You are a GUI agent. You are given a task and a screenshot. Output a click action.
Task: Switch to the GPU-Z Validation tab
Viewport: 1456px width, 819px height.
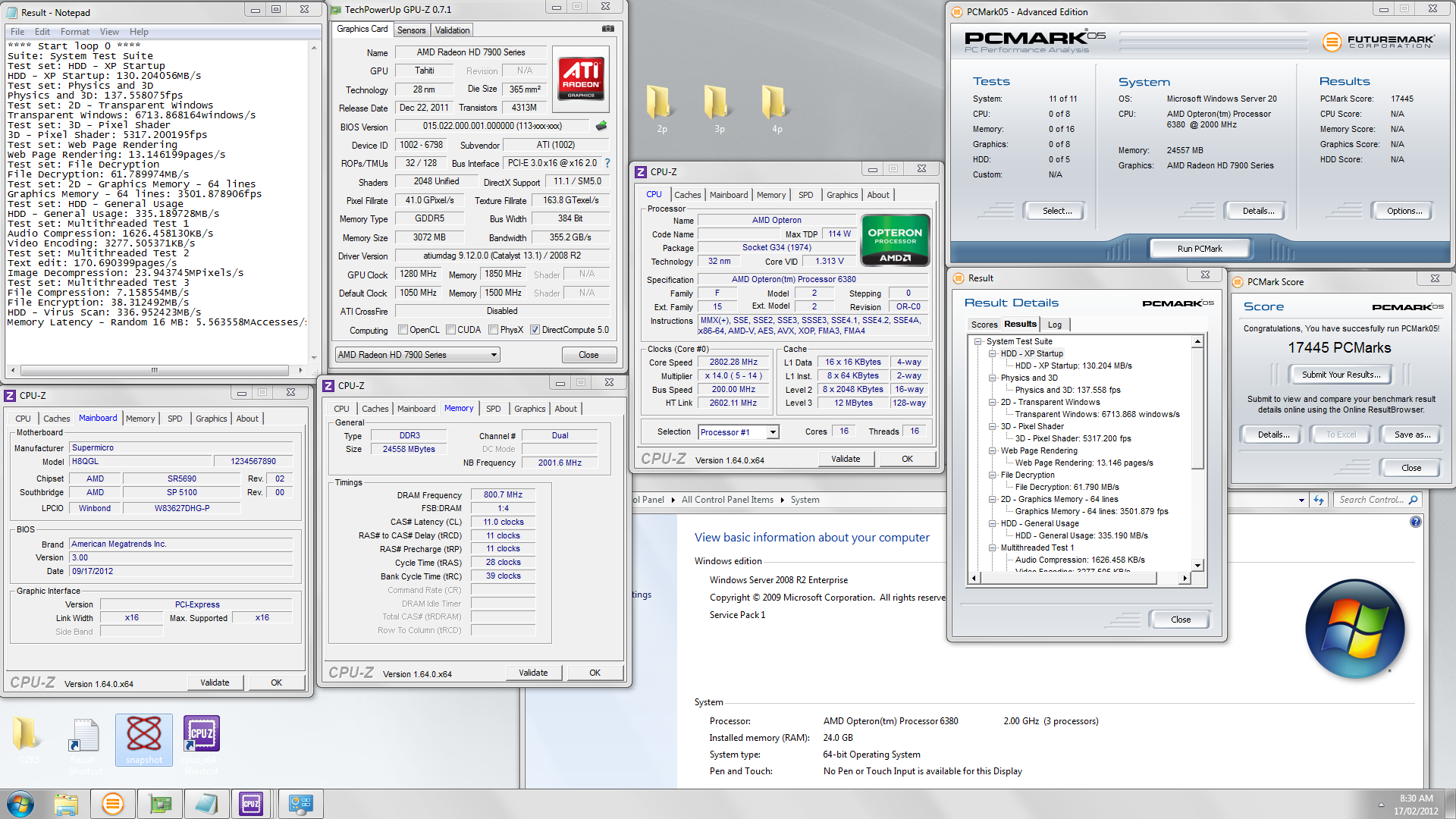(x=453, y=30)
